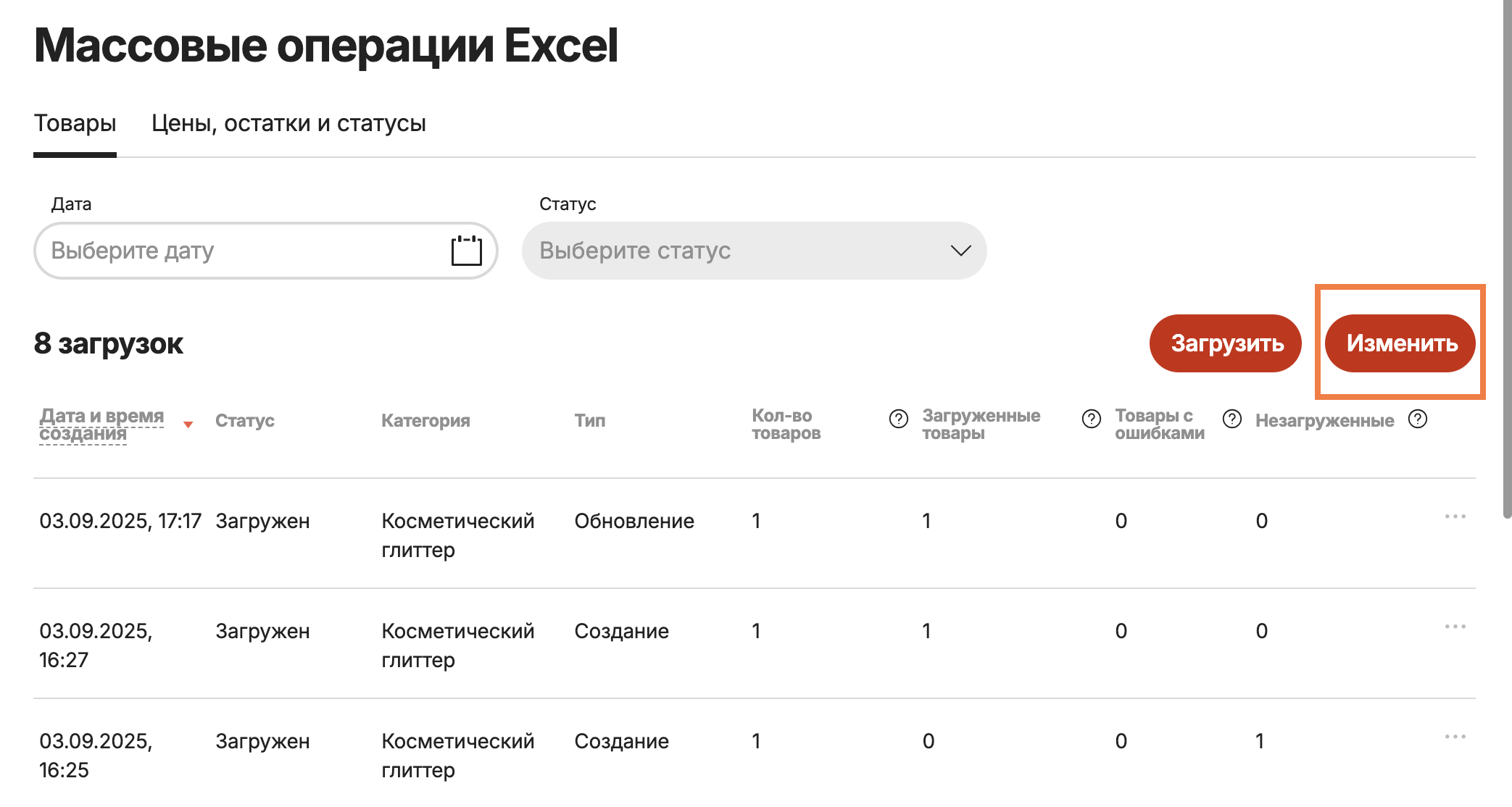The image size is (1512, 807).
Task: Open the three-dots menu for the 17:17 row
Action: pyautogui.click(x=1455, y=517)
